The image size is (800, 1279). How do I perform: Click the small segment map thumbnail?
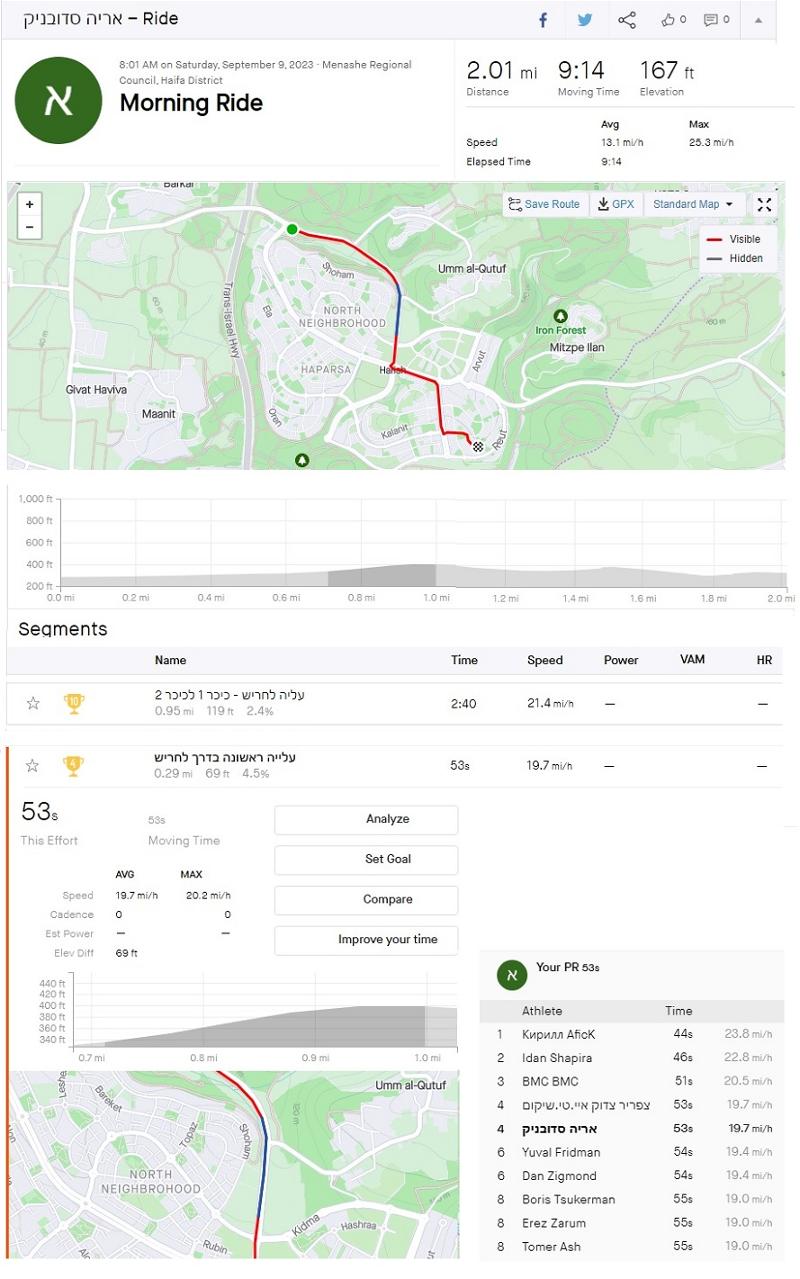(x=235, y=1164)
